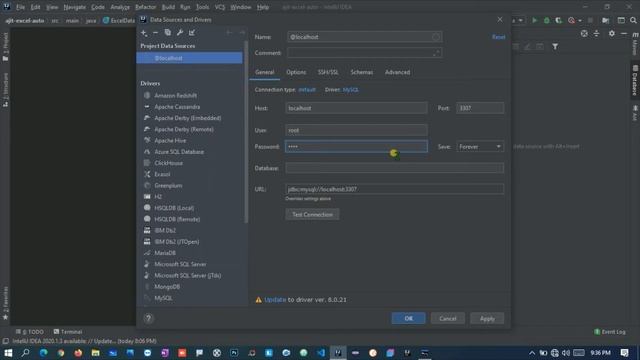This screenshot has height=360, width=640.
Task: Select ClickHouse driver
Action: (169, 163)
